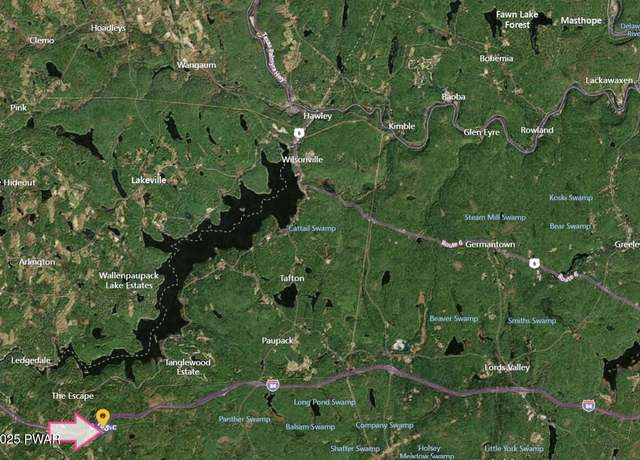640x460 pixels.
Task: Select the Wilsonville label
Action: pyautogui.click(x=302, y=160)
